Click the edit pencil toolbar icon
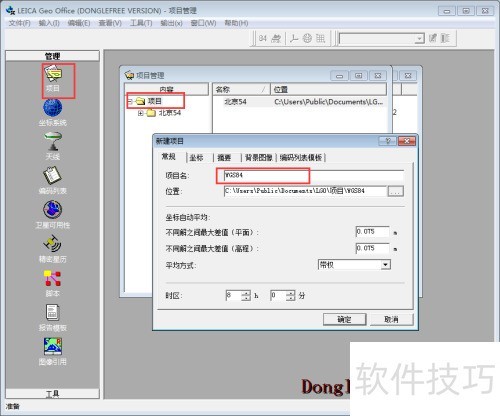 [433, 38]
